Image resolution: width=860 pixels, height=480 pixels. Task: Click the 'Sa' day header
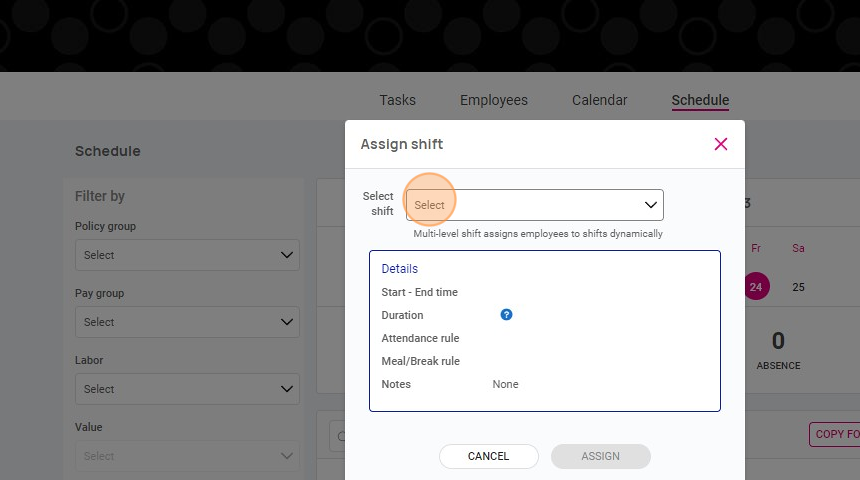click(x=799, y=248)
